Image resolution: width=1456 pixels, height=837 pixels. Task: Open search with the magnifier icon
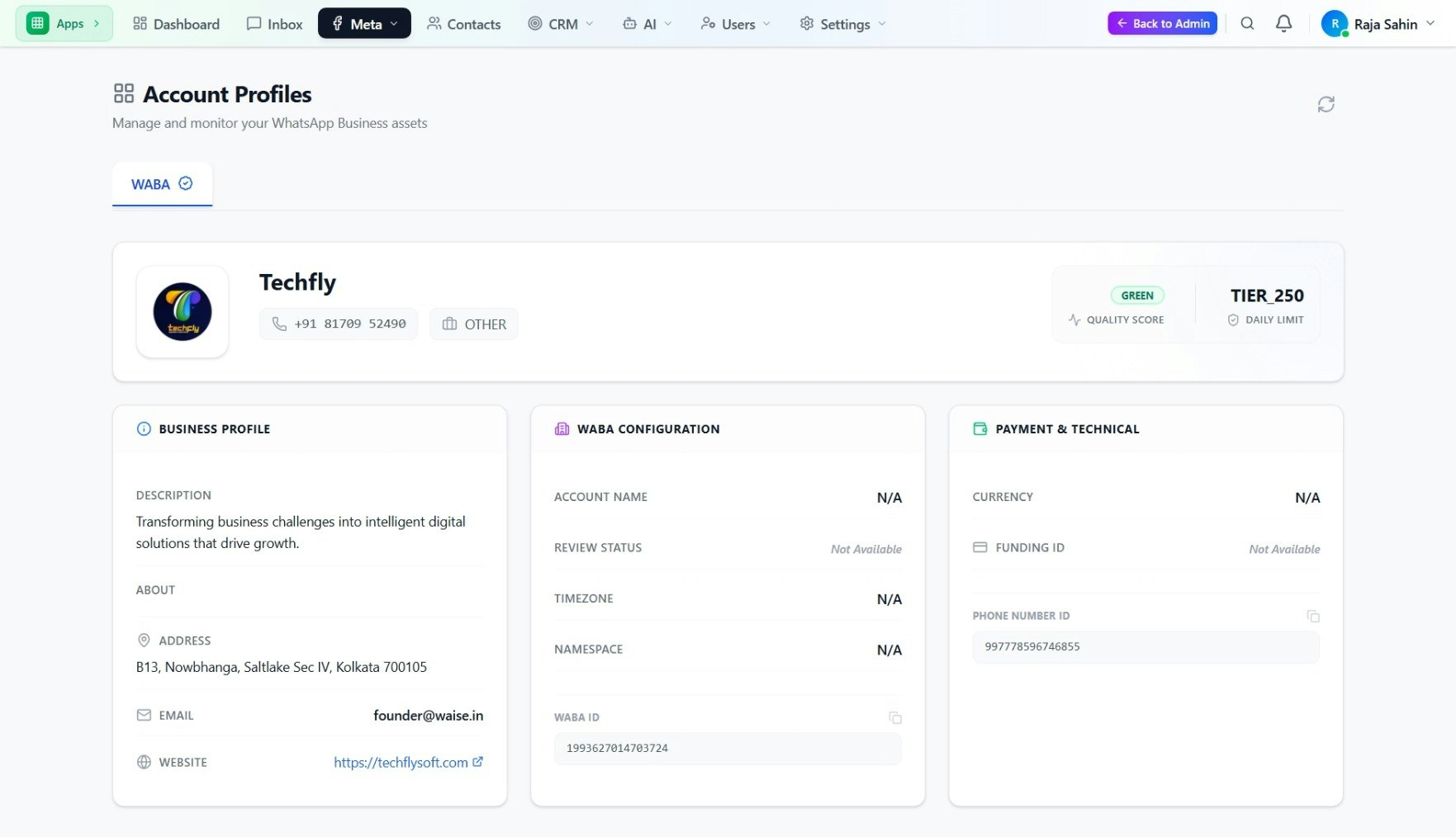tap(1247, 24)
